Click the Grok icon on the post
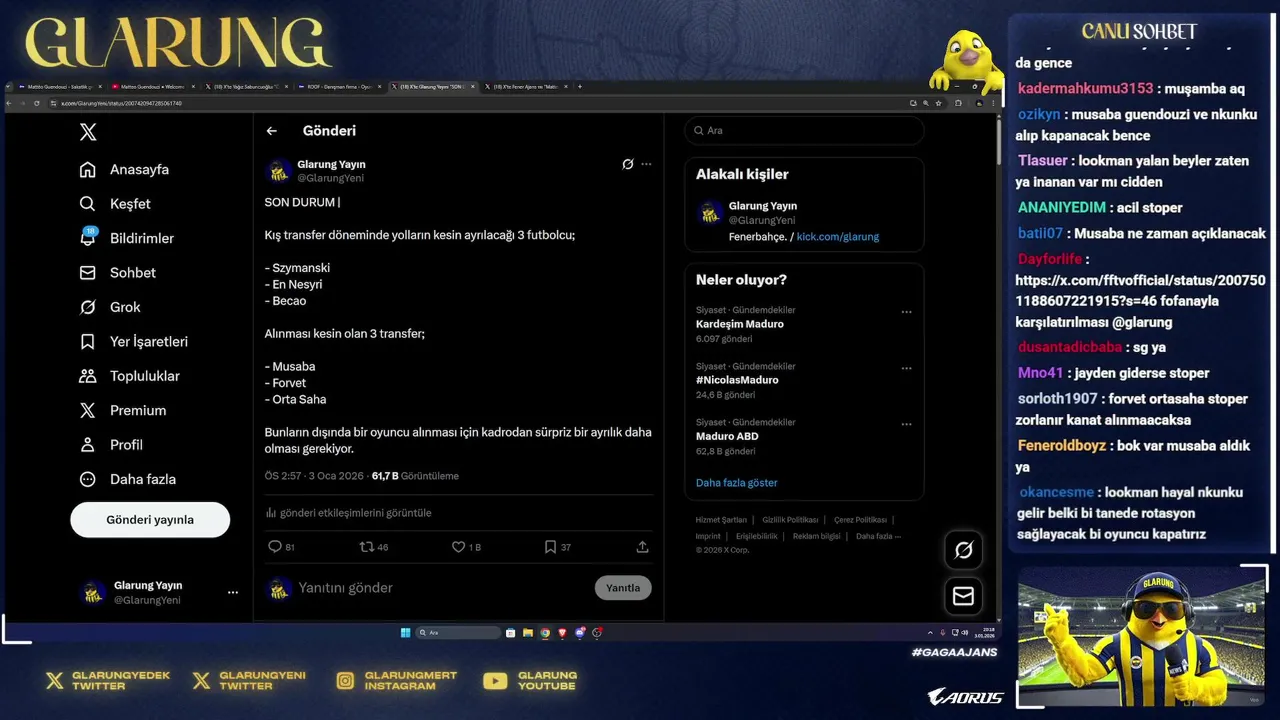The height and width of the screenshot is (720, 1280). [x=627, y=164]
